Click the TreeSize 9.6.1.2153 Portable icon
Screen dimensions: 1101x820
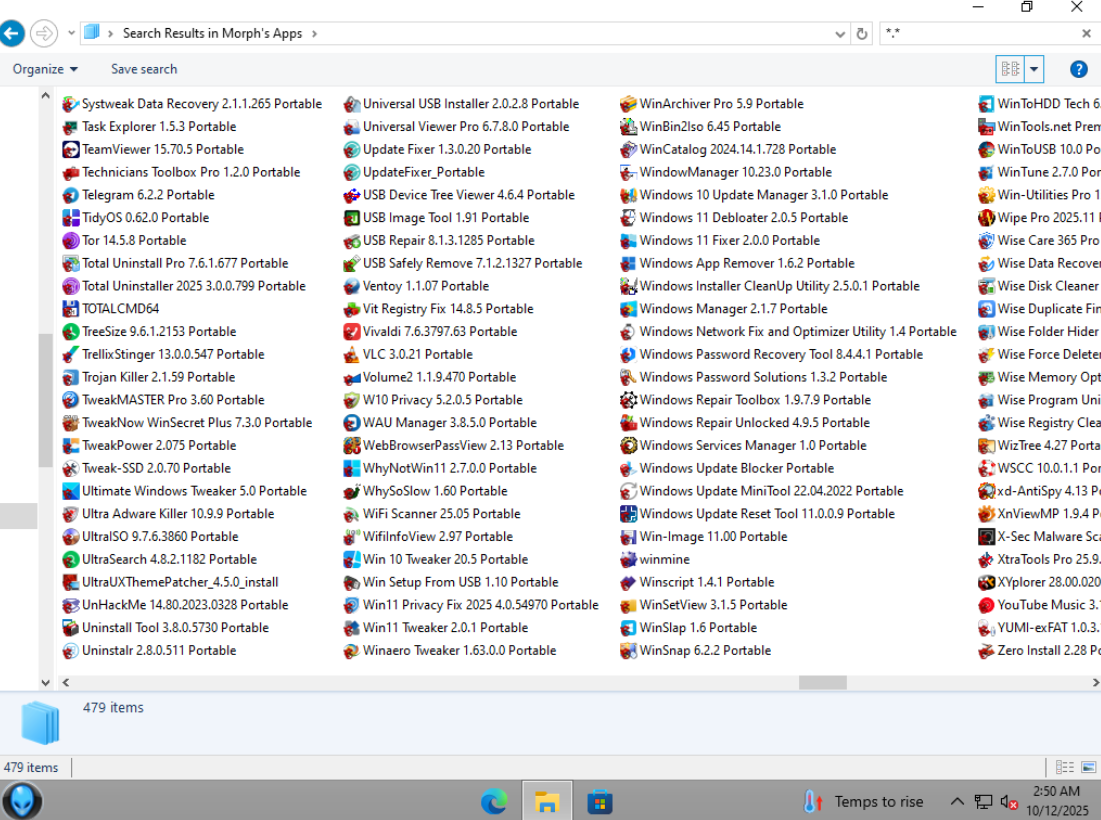pyautogui.click(x=70, y=331)
